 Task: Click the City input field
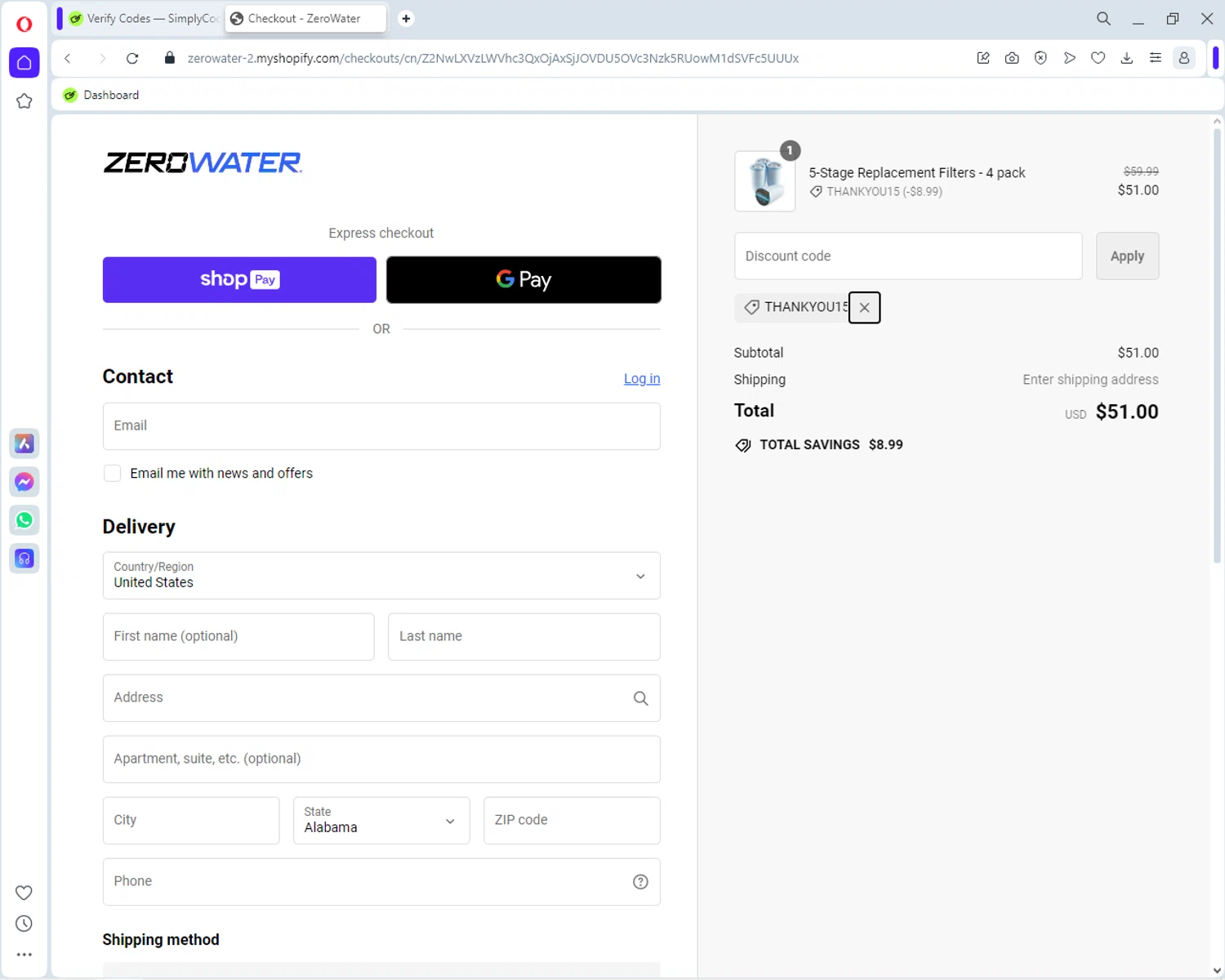(x=191, y=821)
